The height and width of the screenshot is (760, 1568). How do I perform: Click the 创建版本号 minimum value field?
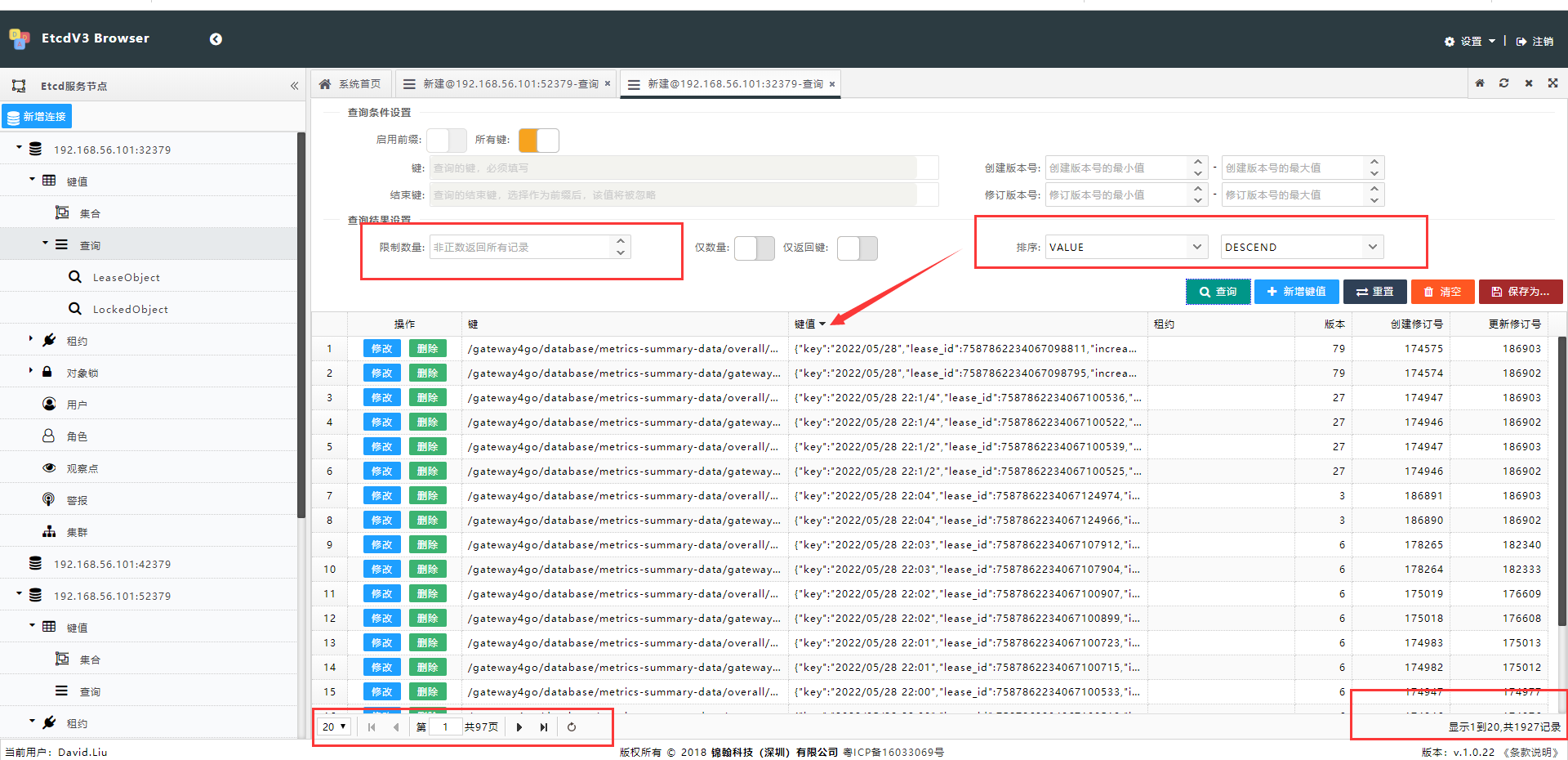click(1116, 168)
